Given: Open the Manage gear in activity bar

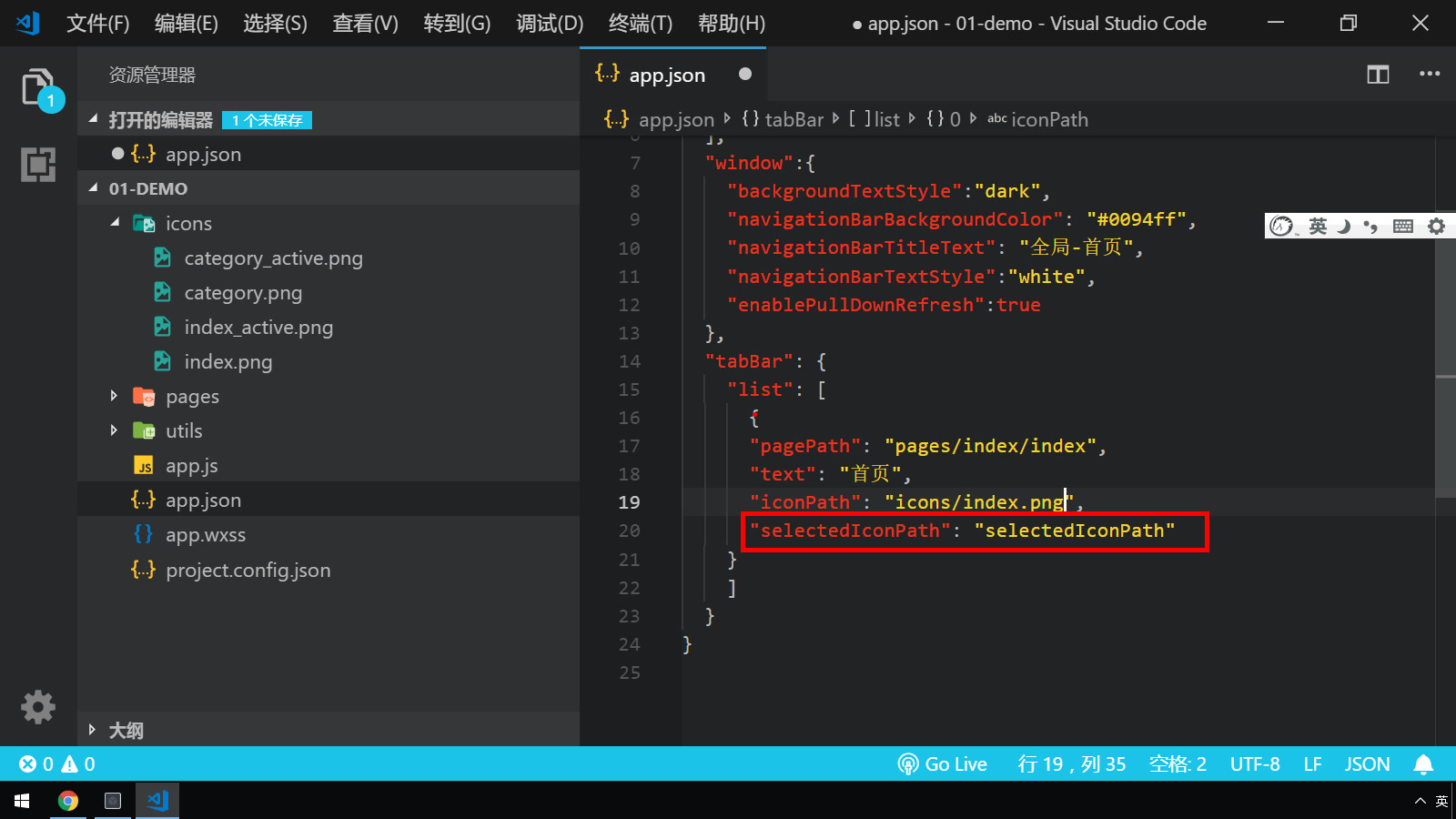Looking at the screenshot, I should pos(38,707).
